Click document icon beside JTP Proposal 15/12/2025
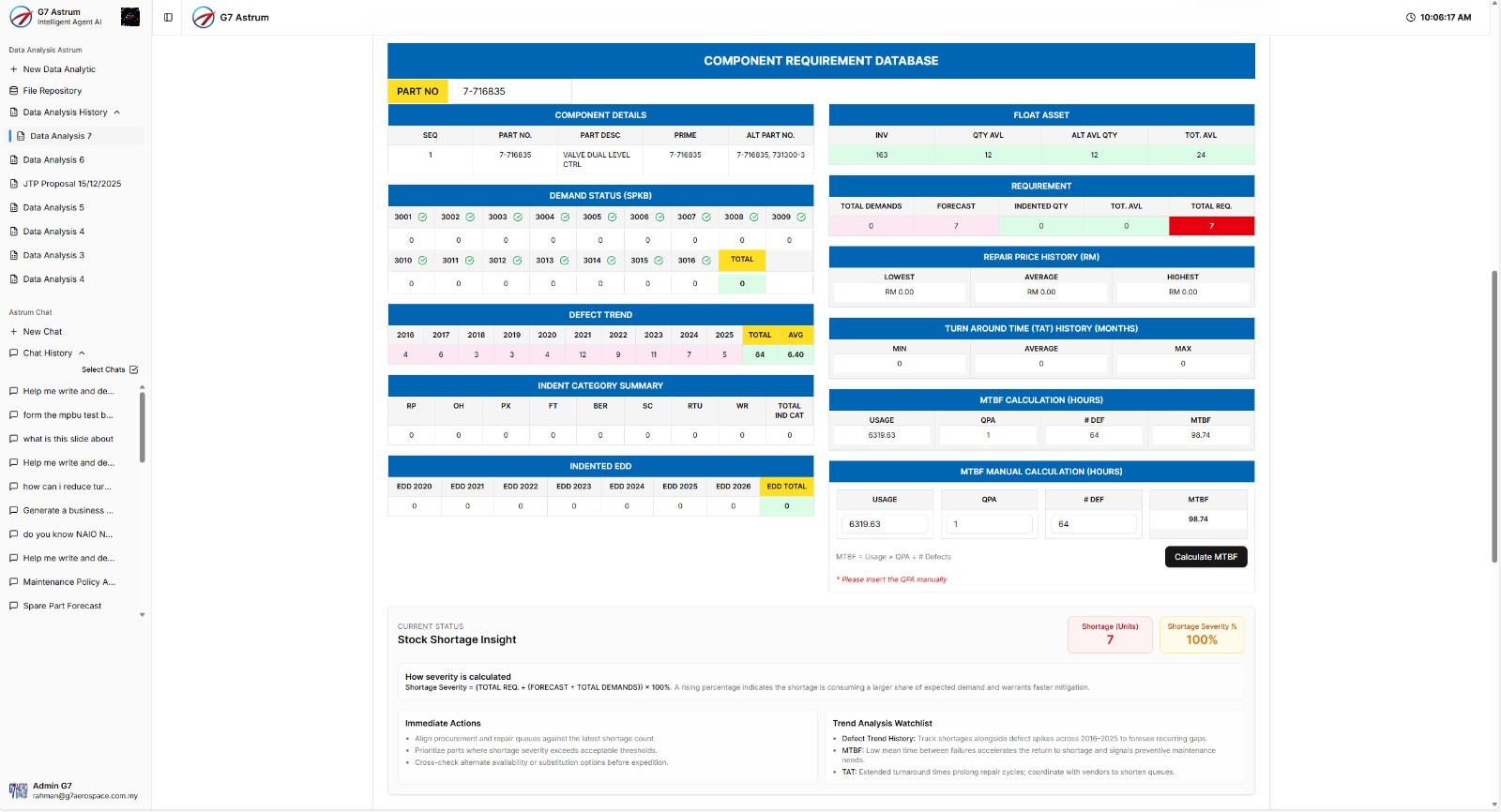 (x=14, y=184)
